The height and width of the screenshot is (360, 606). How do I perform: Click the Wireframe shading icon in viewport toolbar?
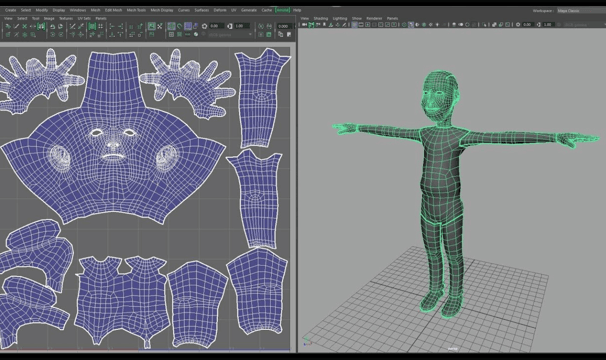tap(404, 24)
